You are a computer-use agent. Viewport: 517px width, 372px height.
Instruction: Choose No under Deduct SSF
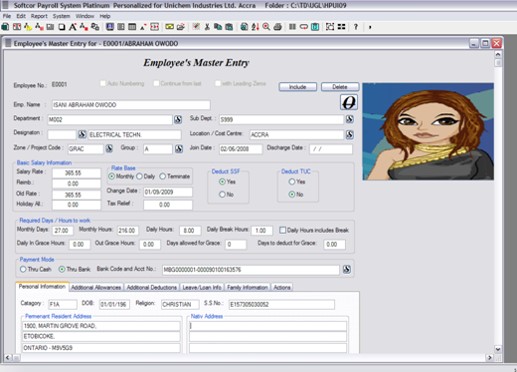222,194
